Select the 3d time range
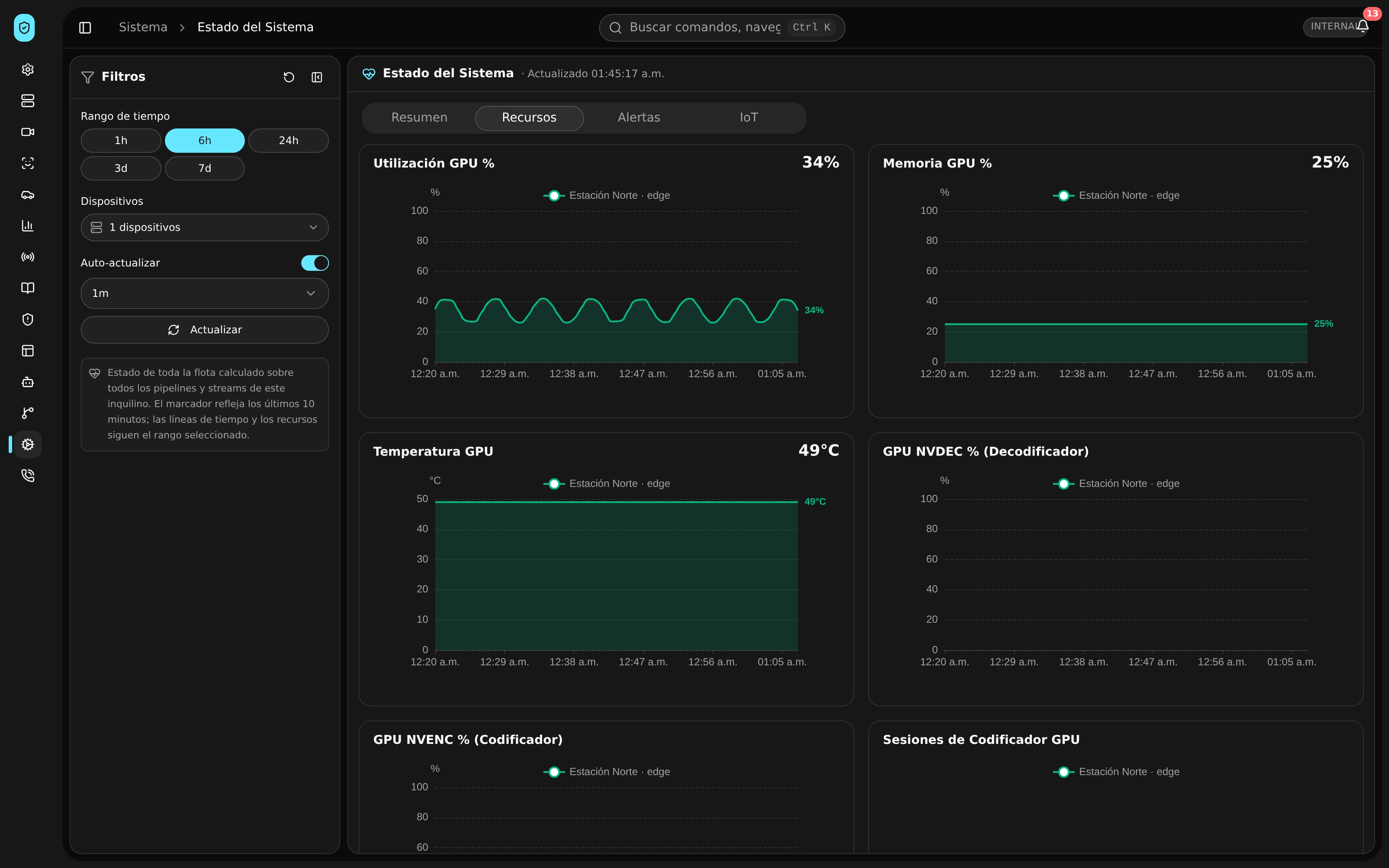The image size is (1389, 868). coord(121,168)
